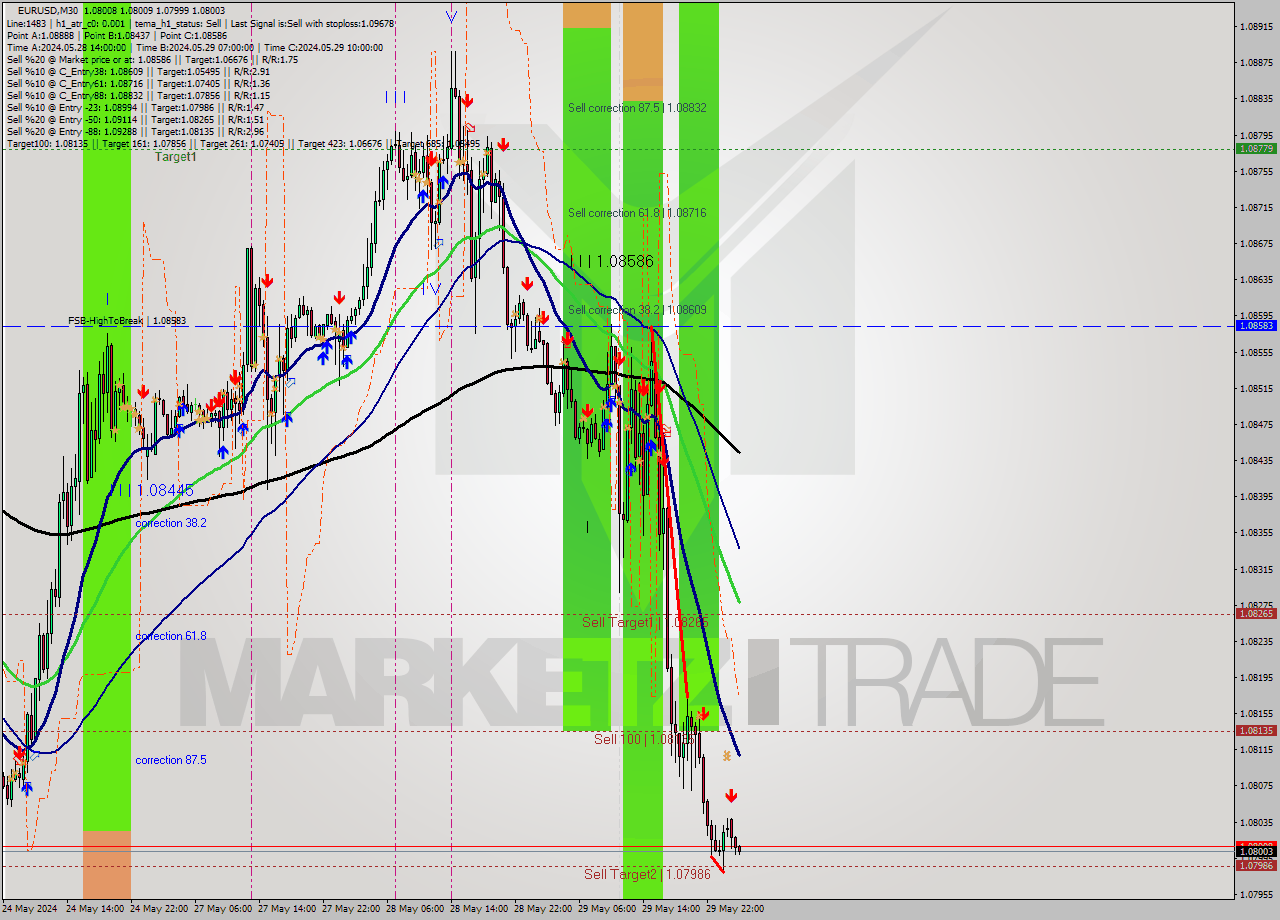Click the 28 May 14:00 time label

[x=479, y=909]
